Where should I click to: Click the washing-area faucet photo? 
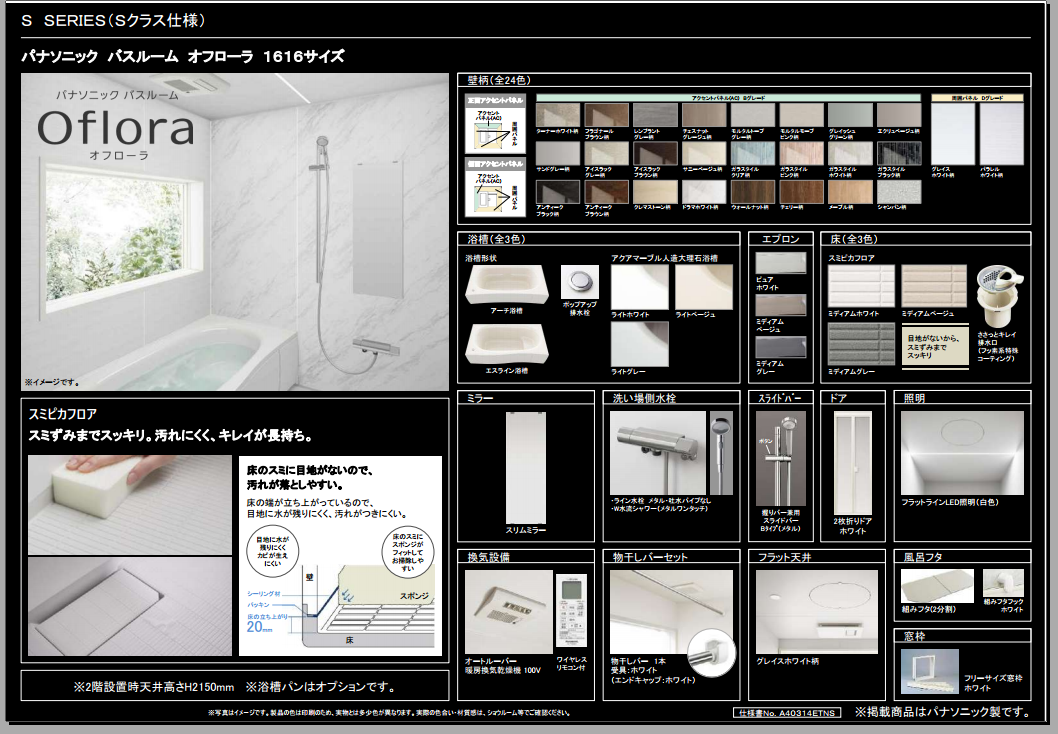pos(658,453)
